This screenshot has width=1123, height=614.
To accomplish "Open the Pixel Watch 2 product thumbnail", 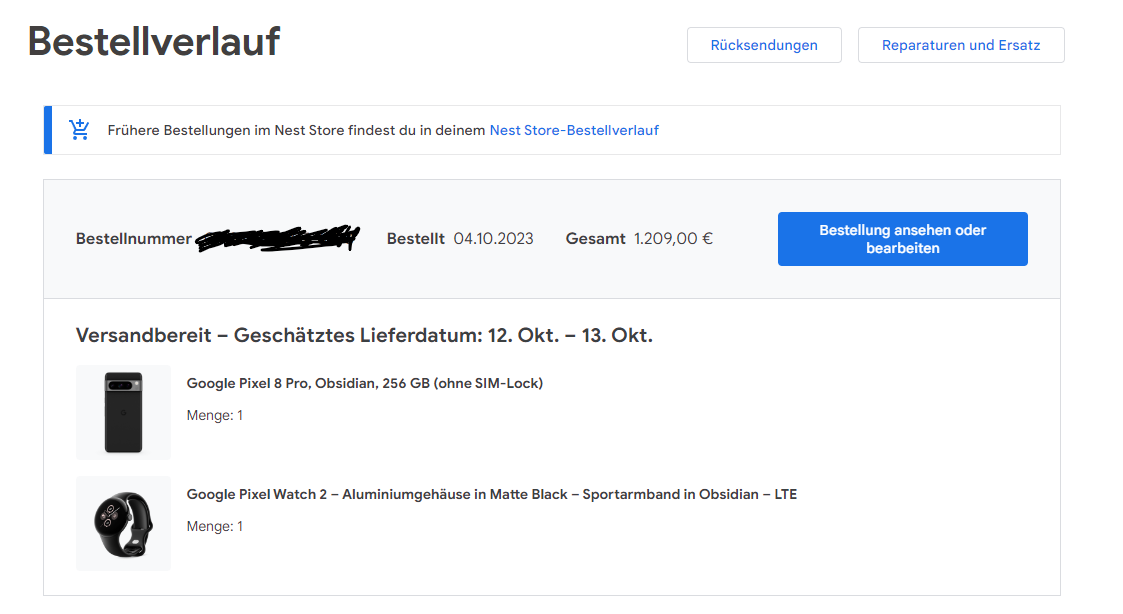I will click(x=123, y=524).
